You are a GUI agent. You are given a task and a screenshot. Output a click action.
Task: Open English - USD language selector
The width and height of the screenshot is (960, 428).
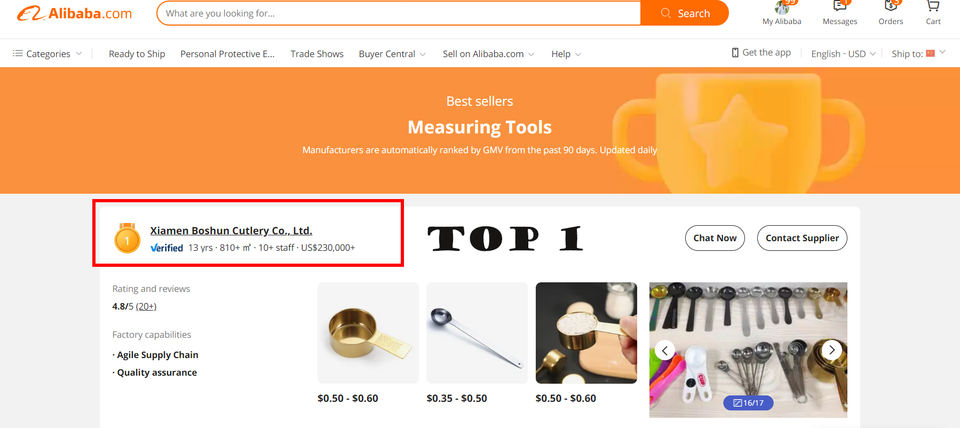pos(843,54)
